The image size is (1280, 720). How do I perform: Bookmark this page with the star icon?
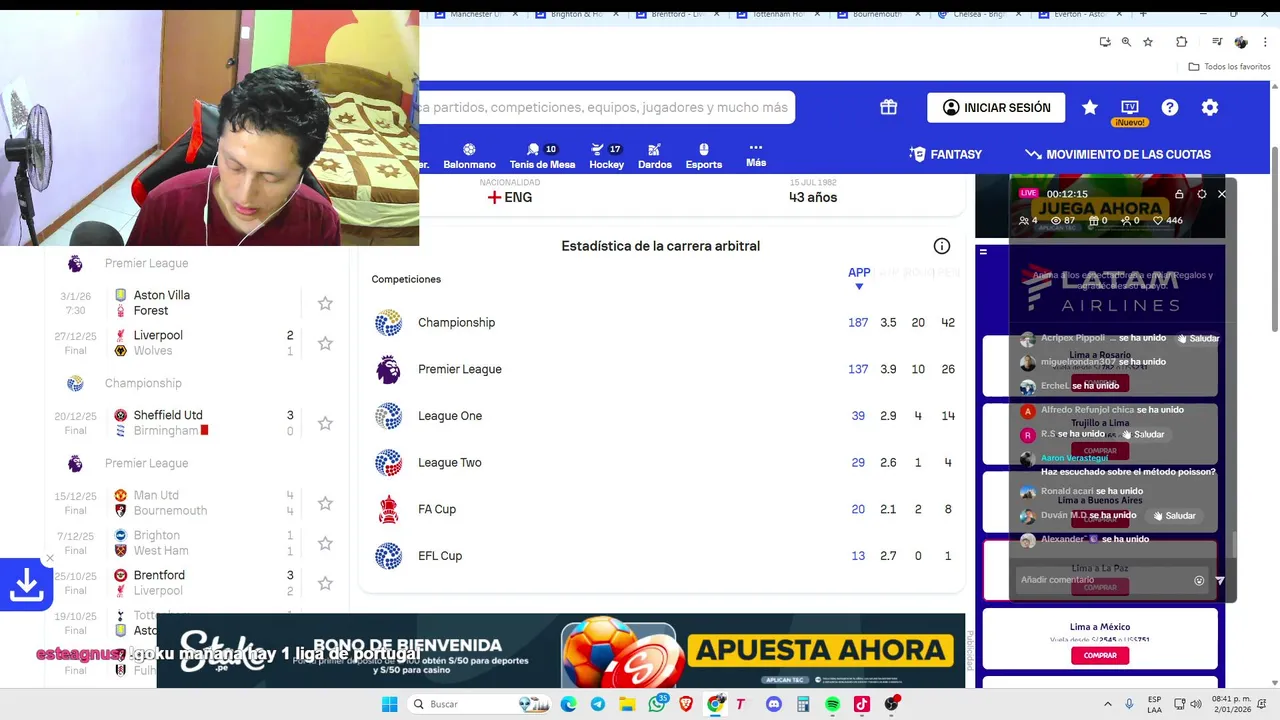(x=1148, y=42)
